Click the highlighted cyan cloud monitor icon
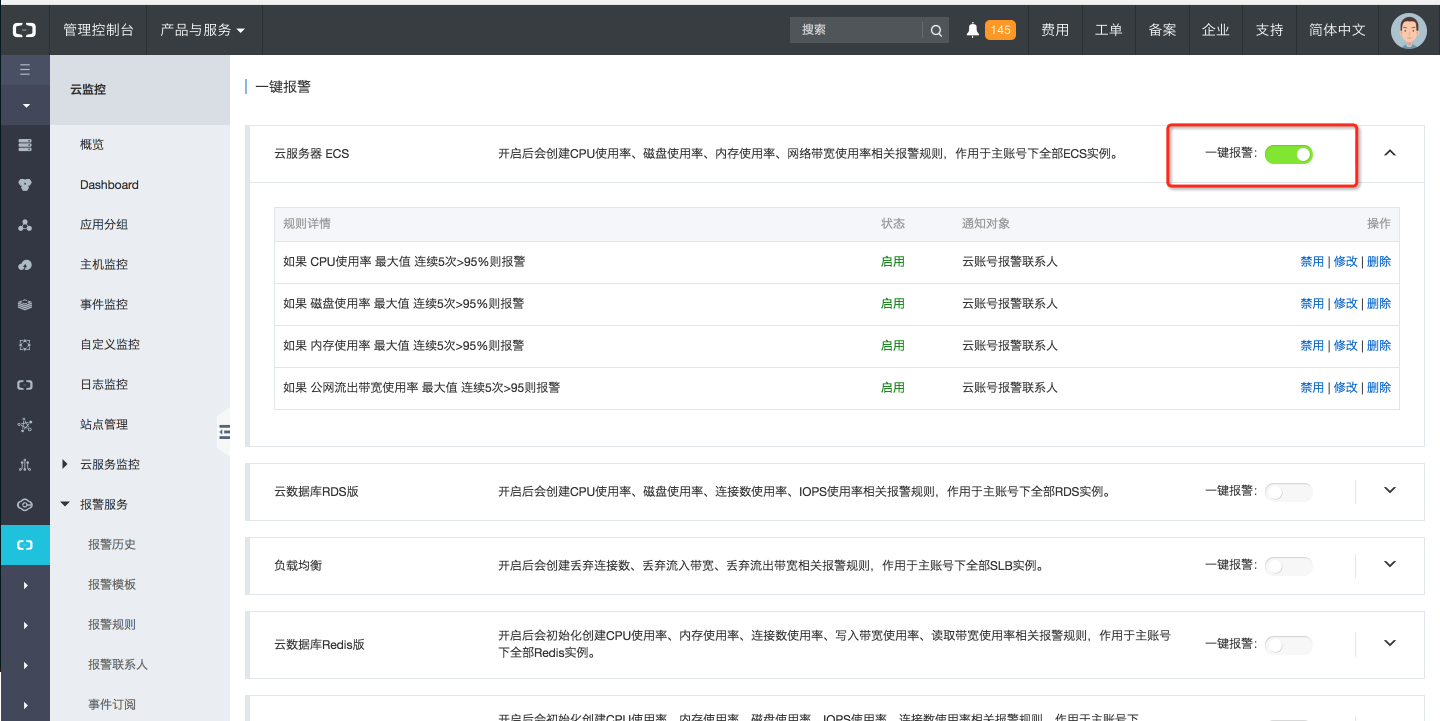The height and width of the screenshot is (721, 1440). [25, 545]
